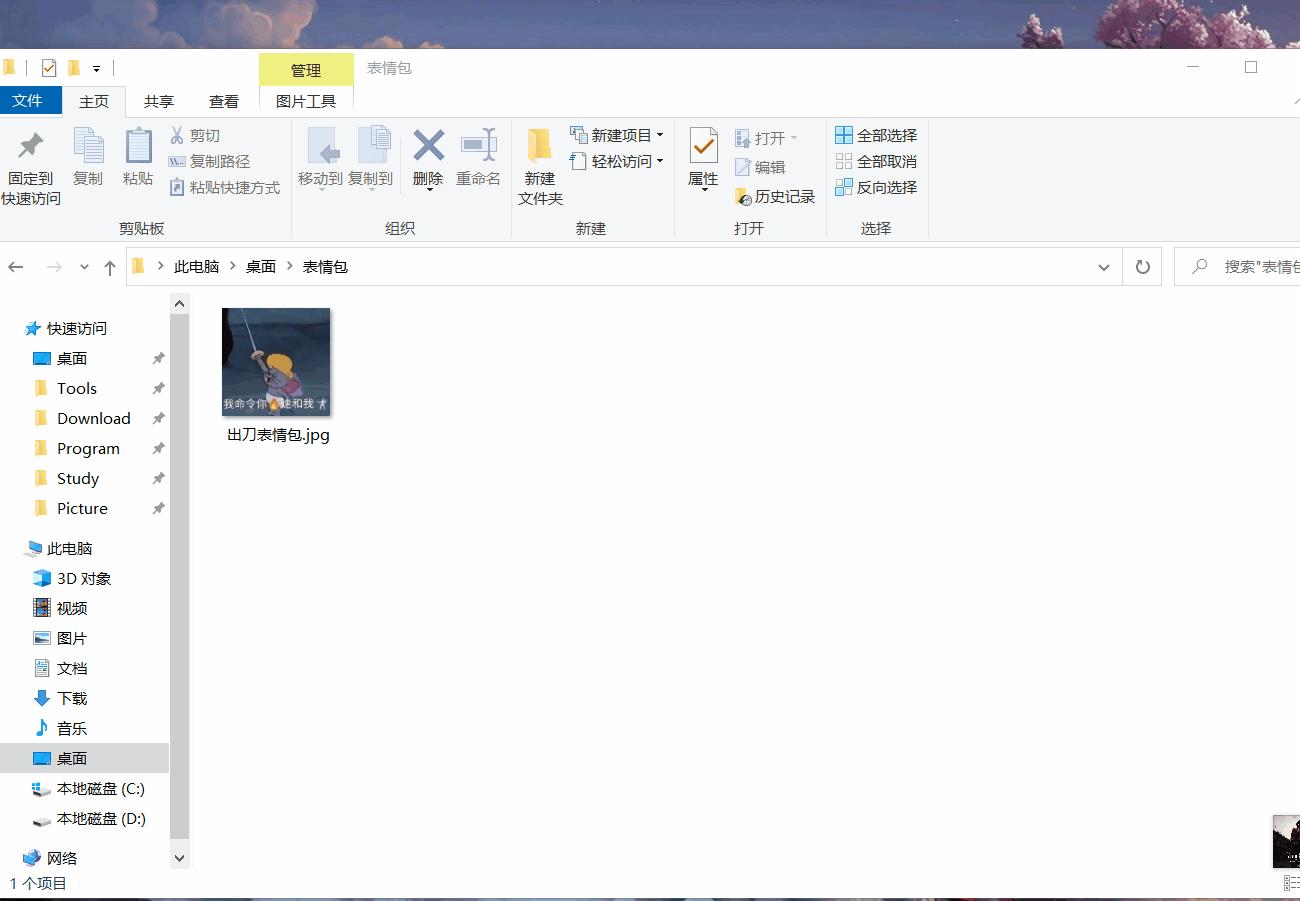Navigate up one folder level
Screen dimensions: 1300x901
(110, 266)
